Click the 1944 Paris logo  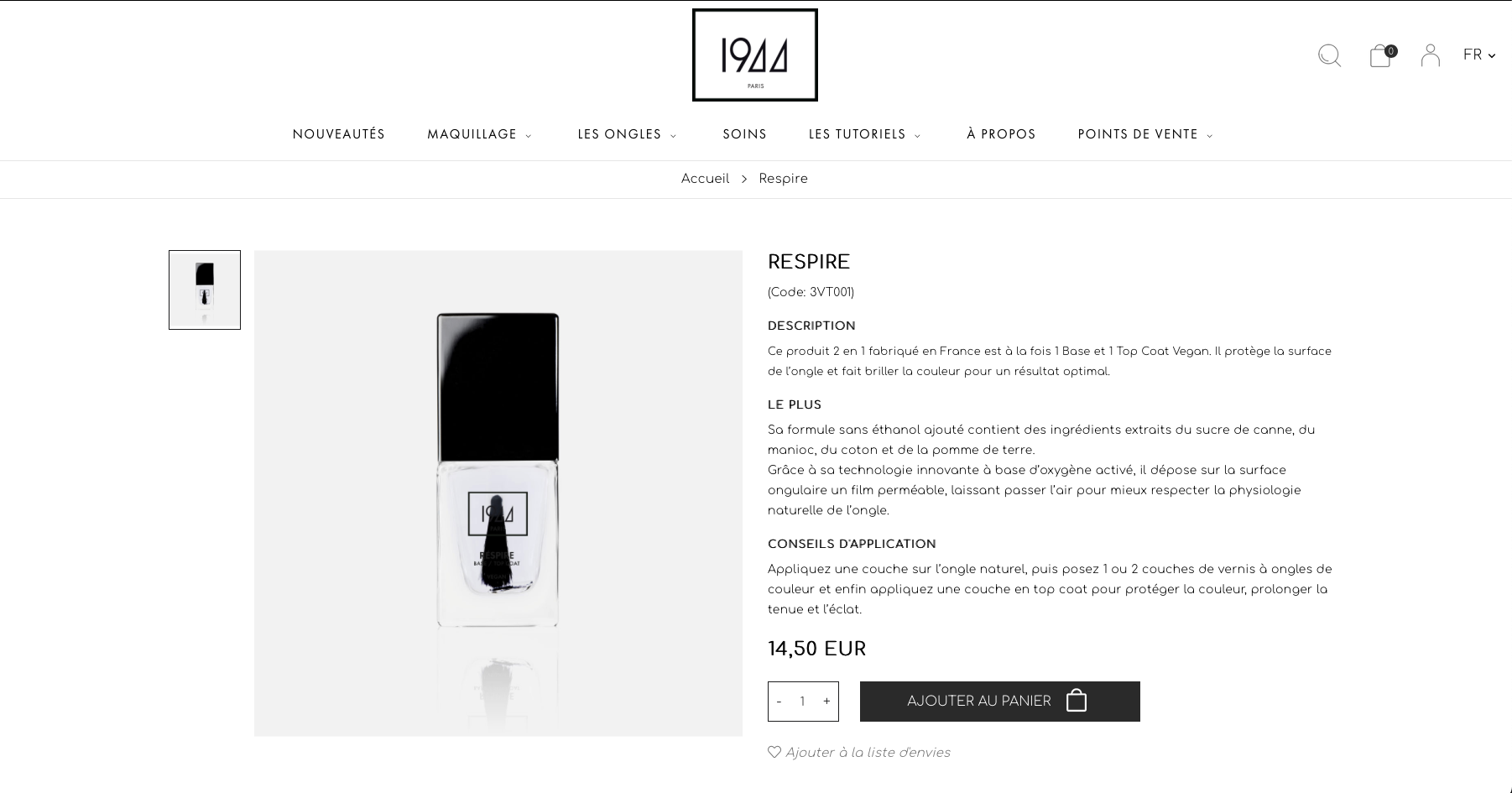(754, 55)
